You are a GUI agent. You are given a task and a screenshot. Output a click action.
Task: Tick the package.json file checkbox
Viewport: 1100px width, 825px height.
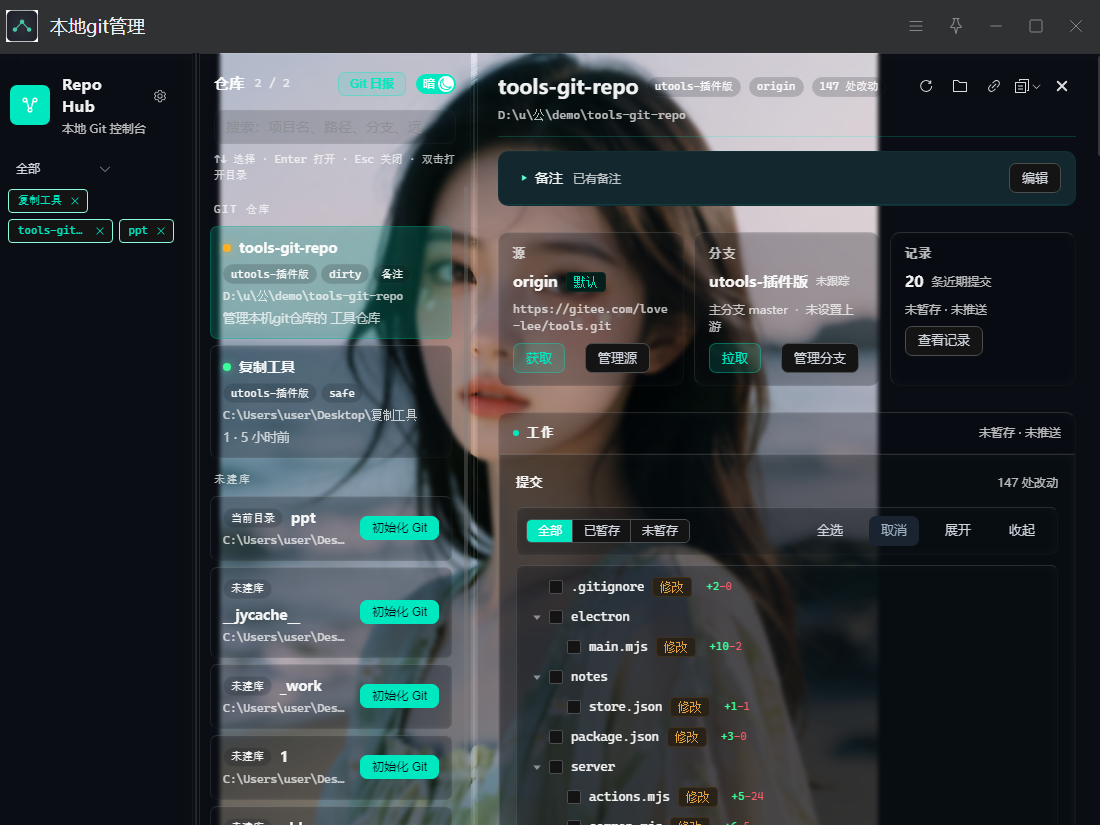556,737
